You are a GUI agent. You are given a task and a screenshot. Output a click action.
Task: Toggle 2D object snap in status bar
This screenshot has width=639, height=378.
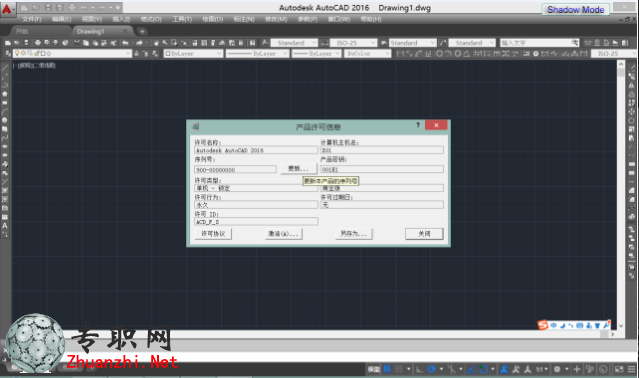tap(483, 369)
